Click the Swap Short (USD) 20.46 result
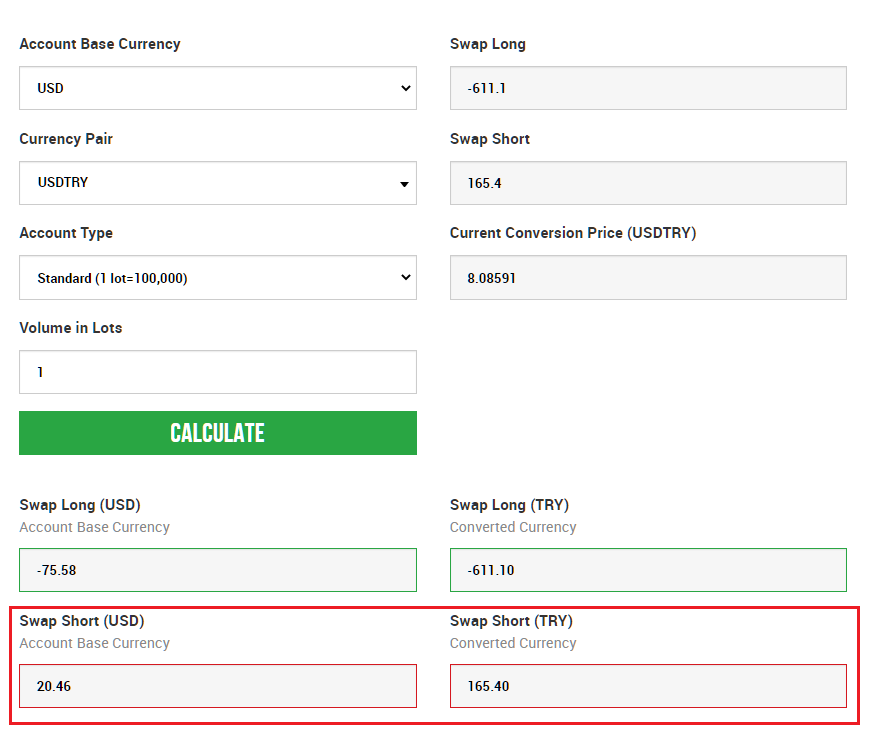 click(218, 686)
